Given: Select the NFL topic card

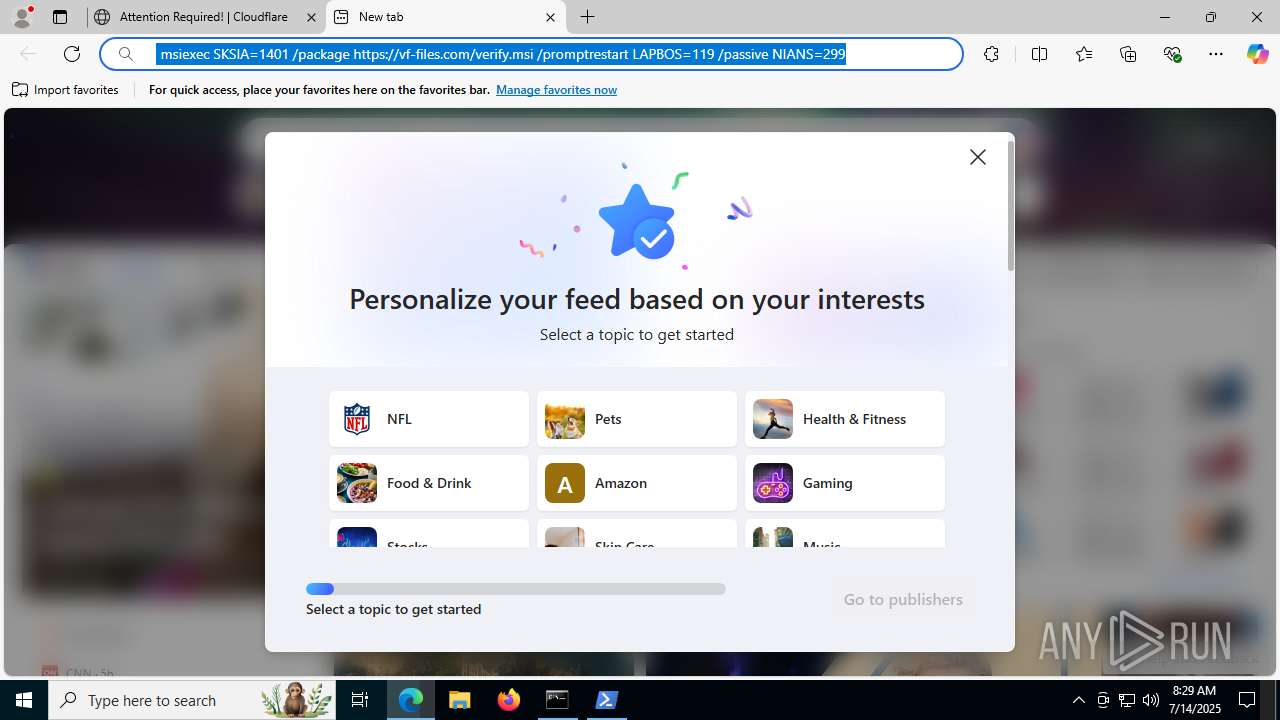Looking at the screenshot, I should point(429,419).
